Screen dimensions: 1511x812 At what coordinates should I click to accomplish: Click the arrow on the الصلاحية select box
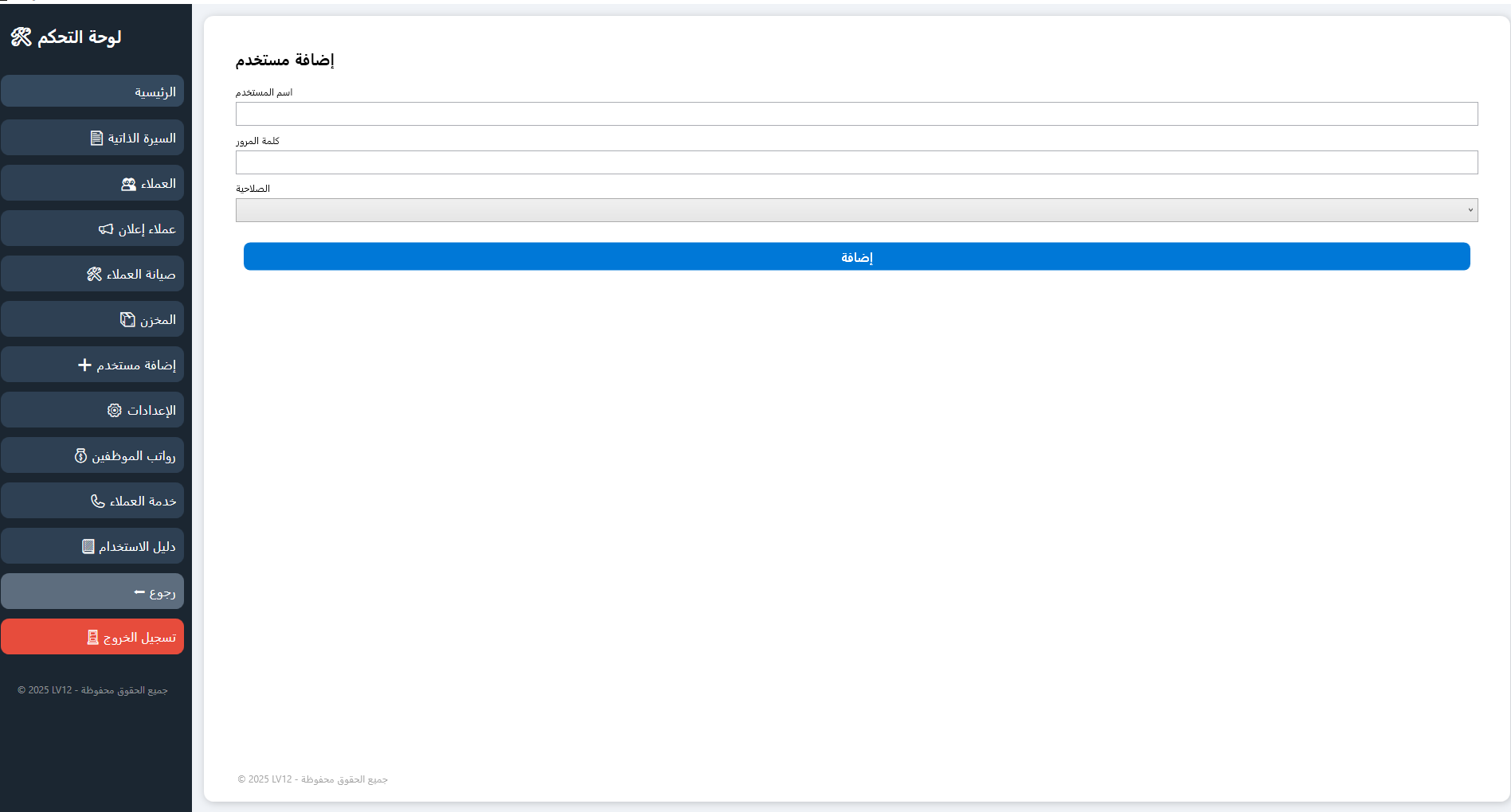tap(1470, 210)
